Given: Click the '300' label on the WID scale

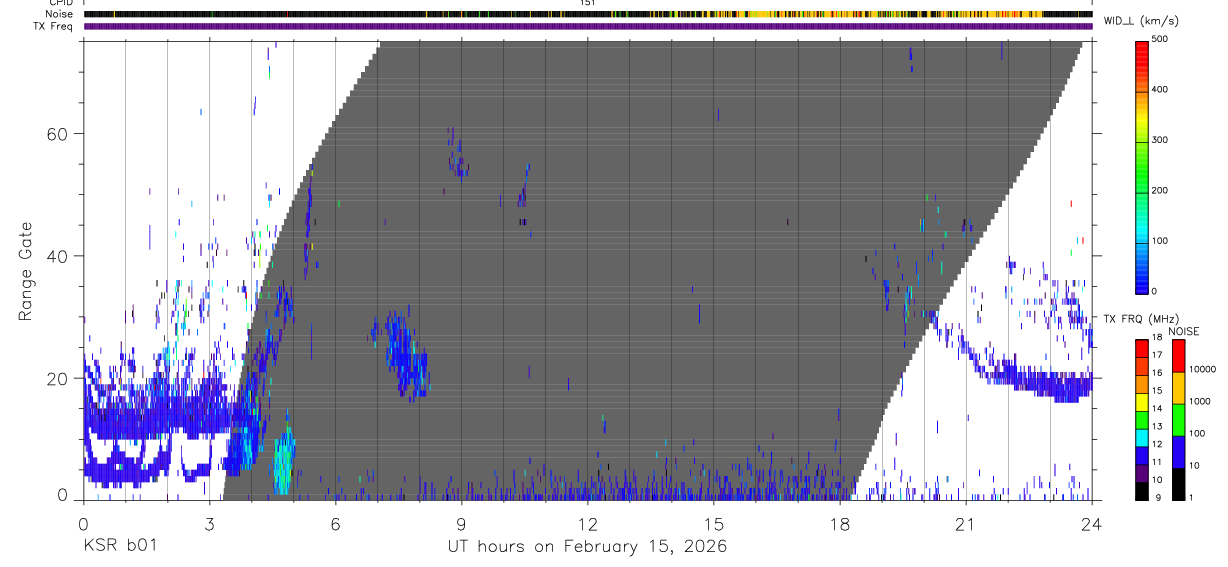Looking at the screenshot, I should (x=1160, y=140).
